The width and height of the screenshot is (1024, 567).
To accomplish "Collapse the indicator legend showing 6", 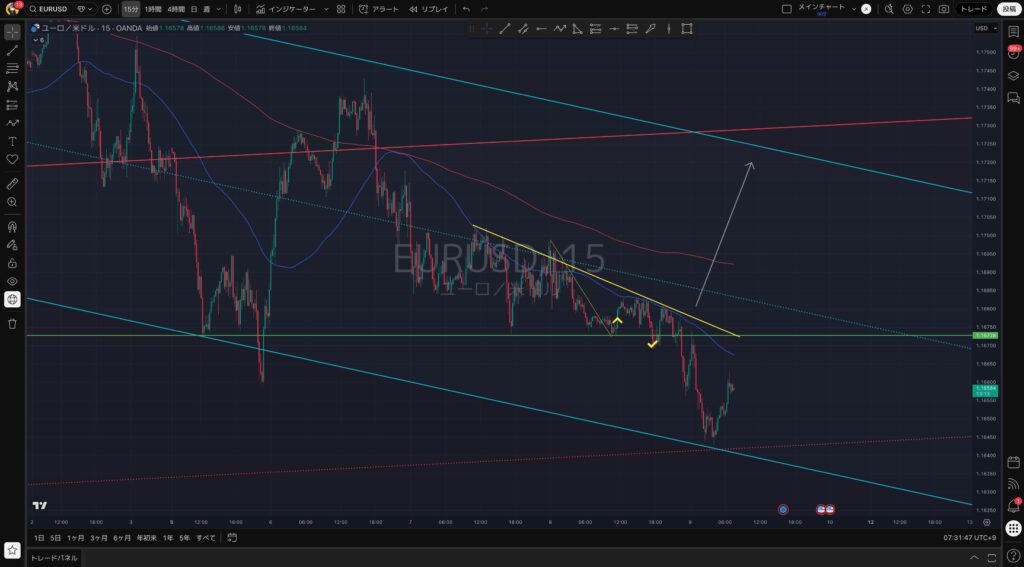I will point(39,40).
